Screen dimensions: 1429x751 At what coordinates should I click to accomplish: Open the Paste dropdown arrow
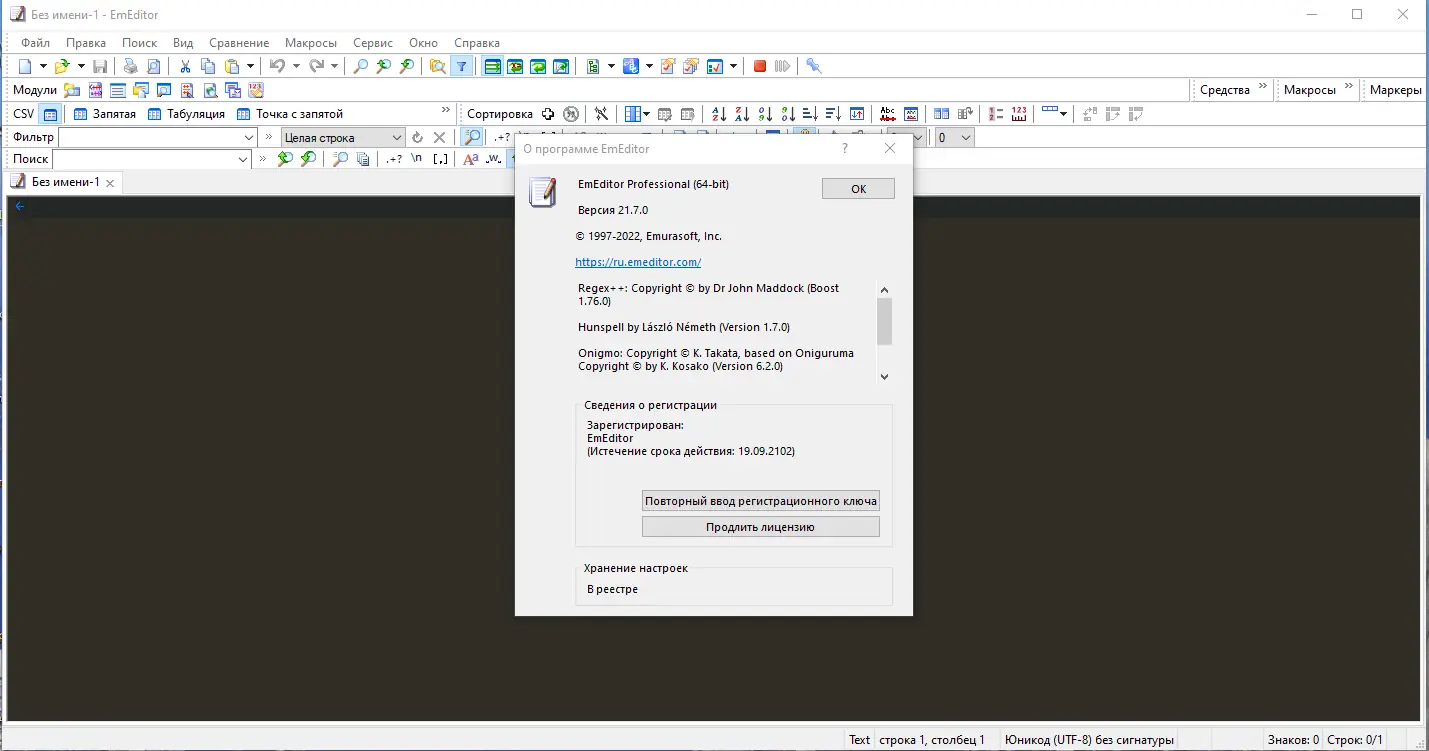coord(248,65)
